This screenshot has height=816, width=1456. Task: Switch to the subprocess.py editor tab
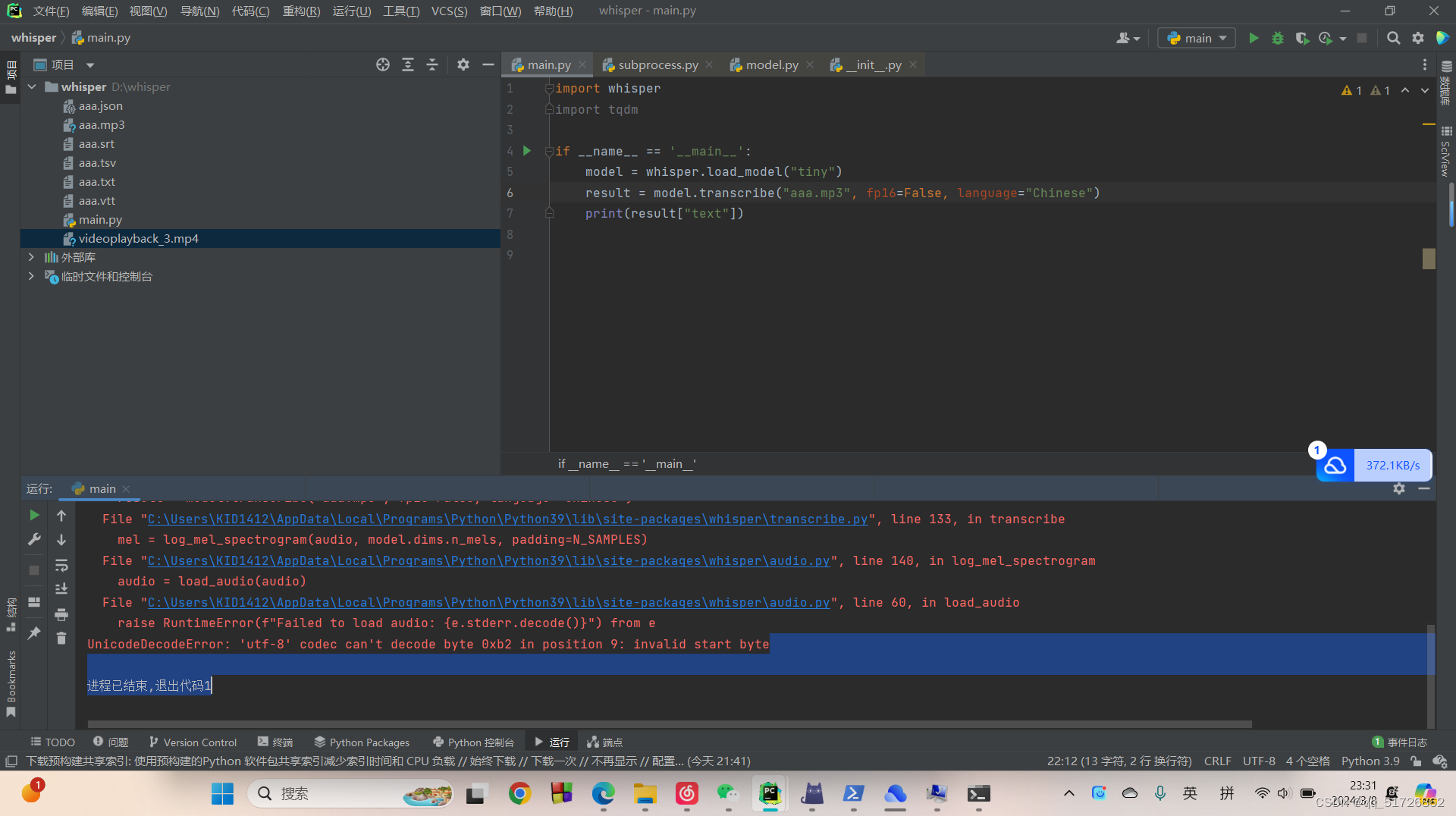[x=657, y=64]
